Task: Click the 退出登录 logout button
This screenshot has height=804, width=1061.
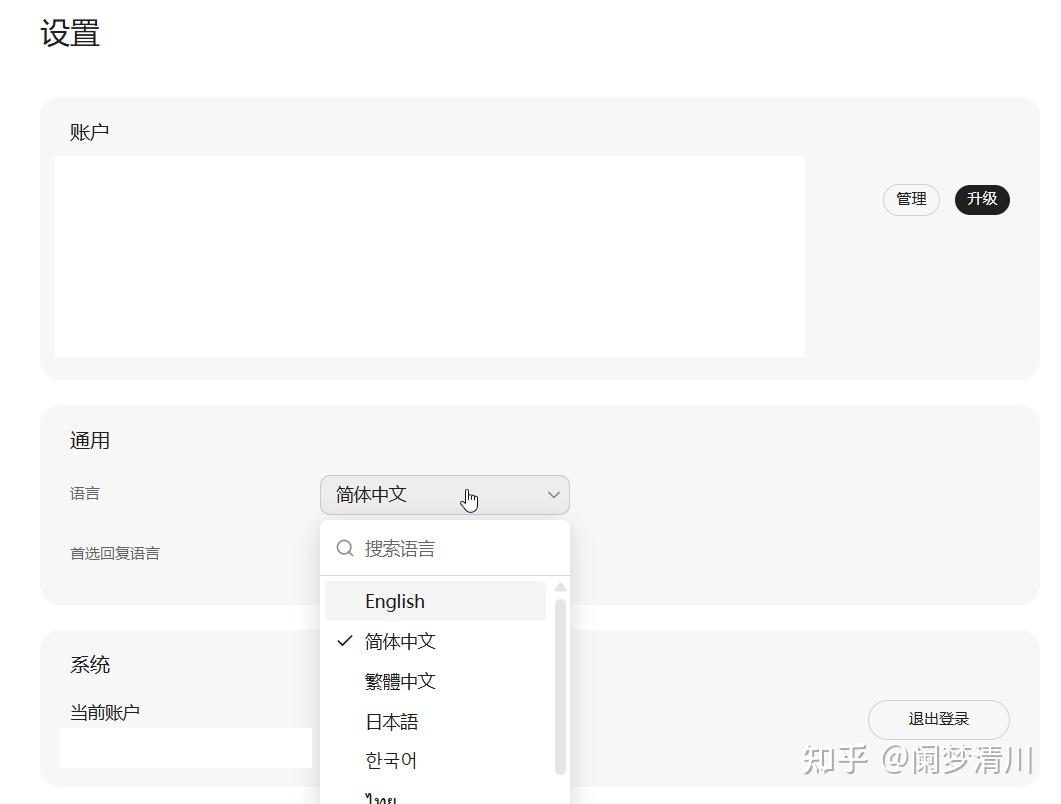Action: pyautogui.click(x=939, y=720)
